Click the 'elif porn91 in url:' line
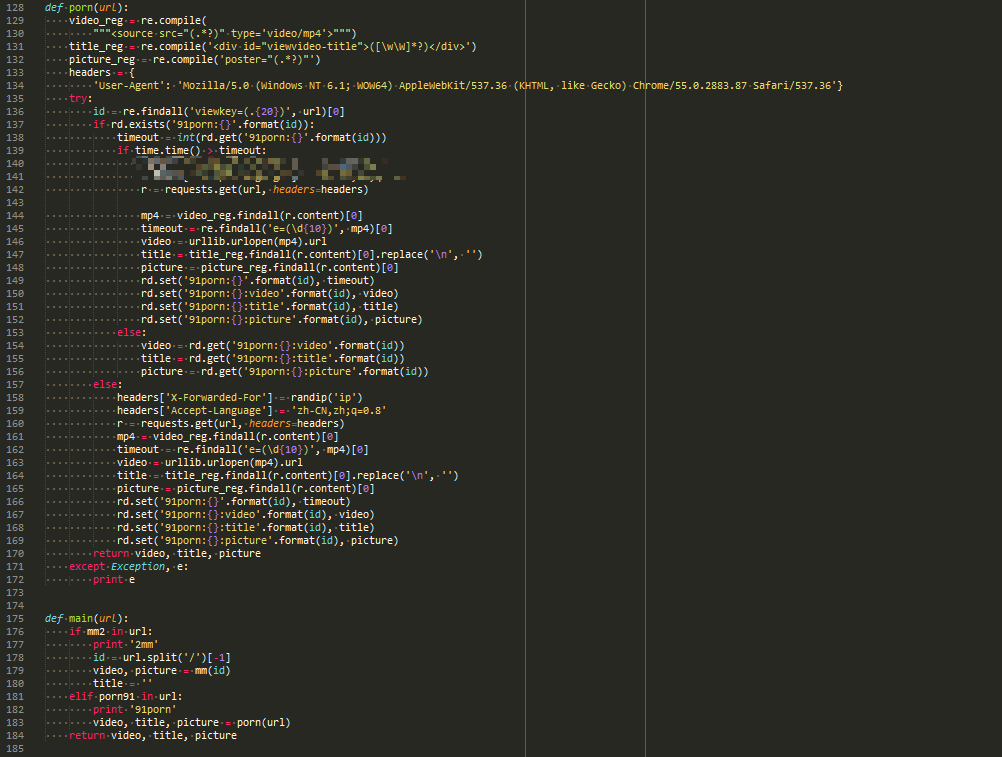1002x757 pixels. (x=126, y=696)
